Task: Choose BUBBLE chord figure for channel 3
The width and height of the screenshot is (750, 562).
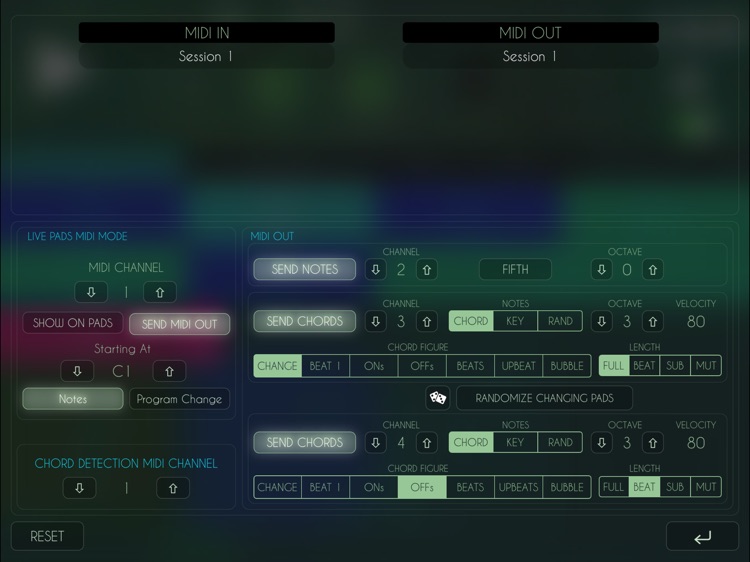Action: point(567,366)
